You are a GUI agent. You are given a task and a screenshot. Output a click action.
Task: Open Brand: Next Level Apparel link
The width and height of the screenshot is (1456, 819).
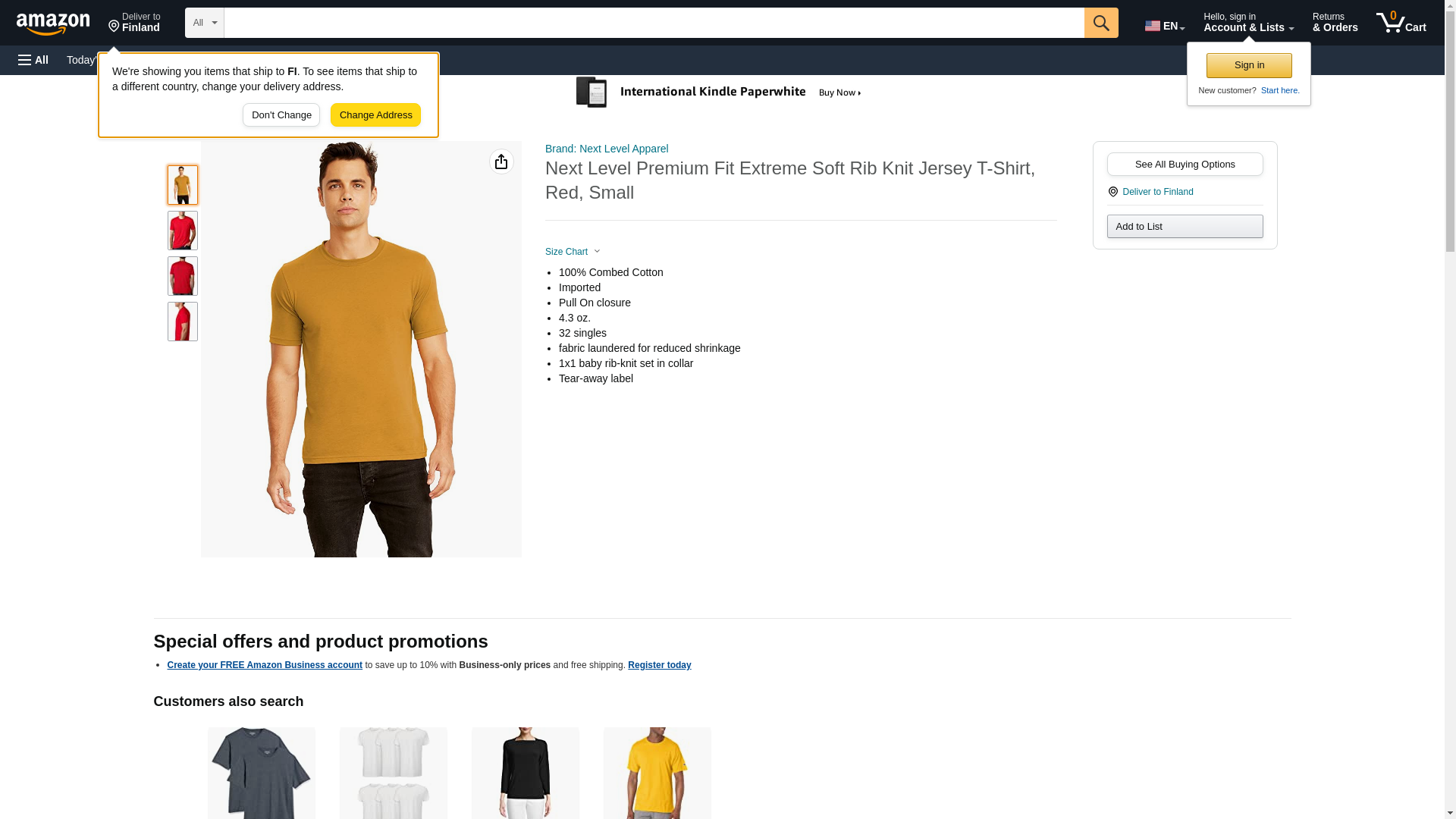tap(606, 149)
